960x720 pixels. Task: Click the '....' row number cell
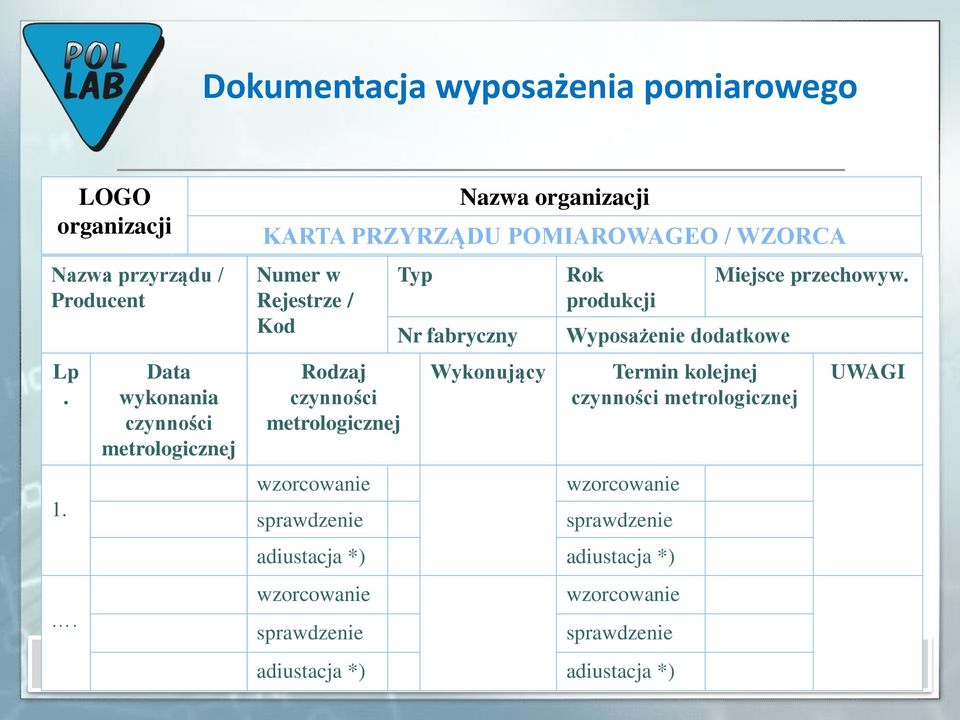(x=66, y=633)
